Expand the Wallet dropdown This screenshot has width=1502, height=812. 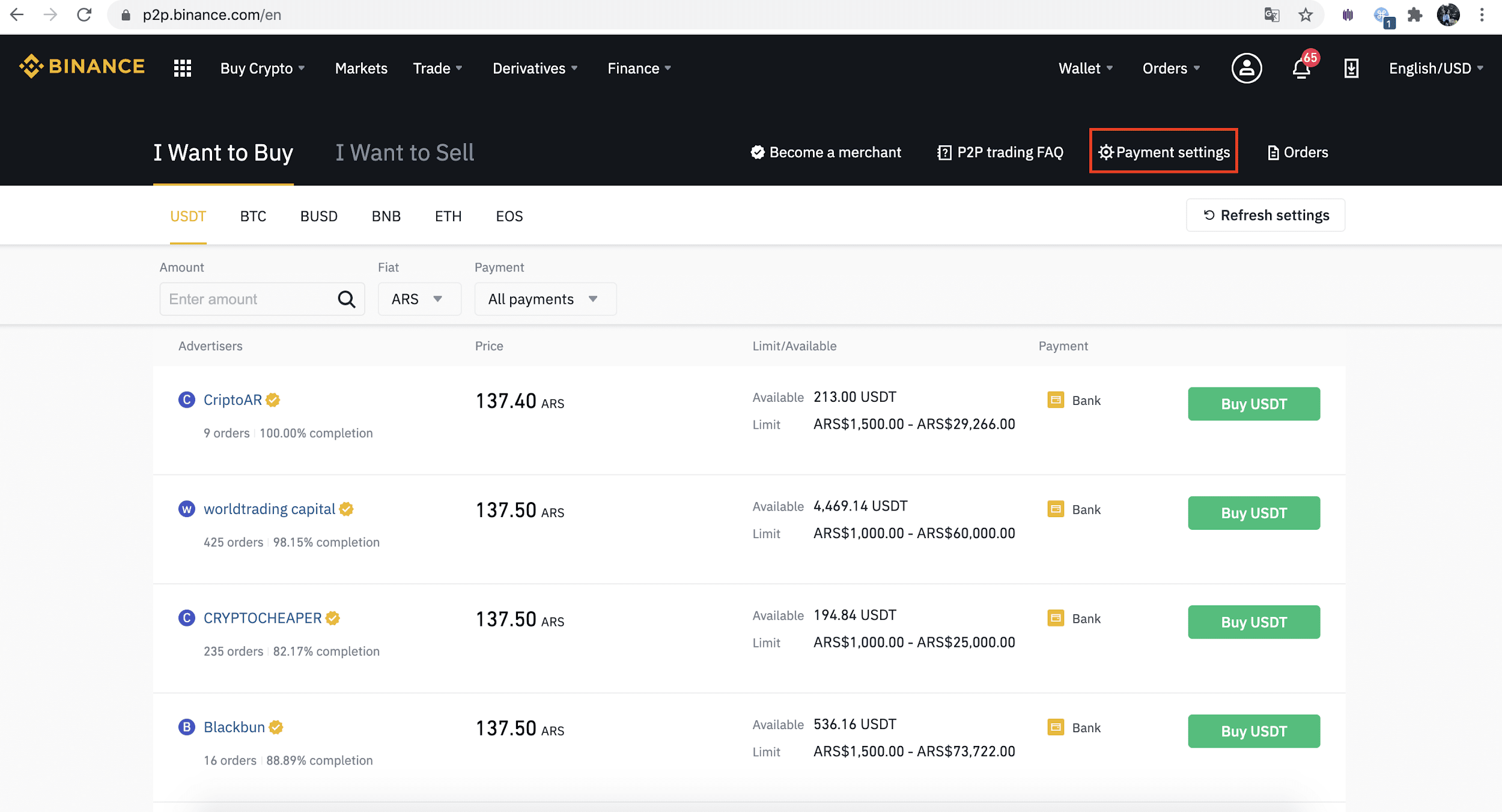(x=1085, y=68)
